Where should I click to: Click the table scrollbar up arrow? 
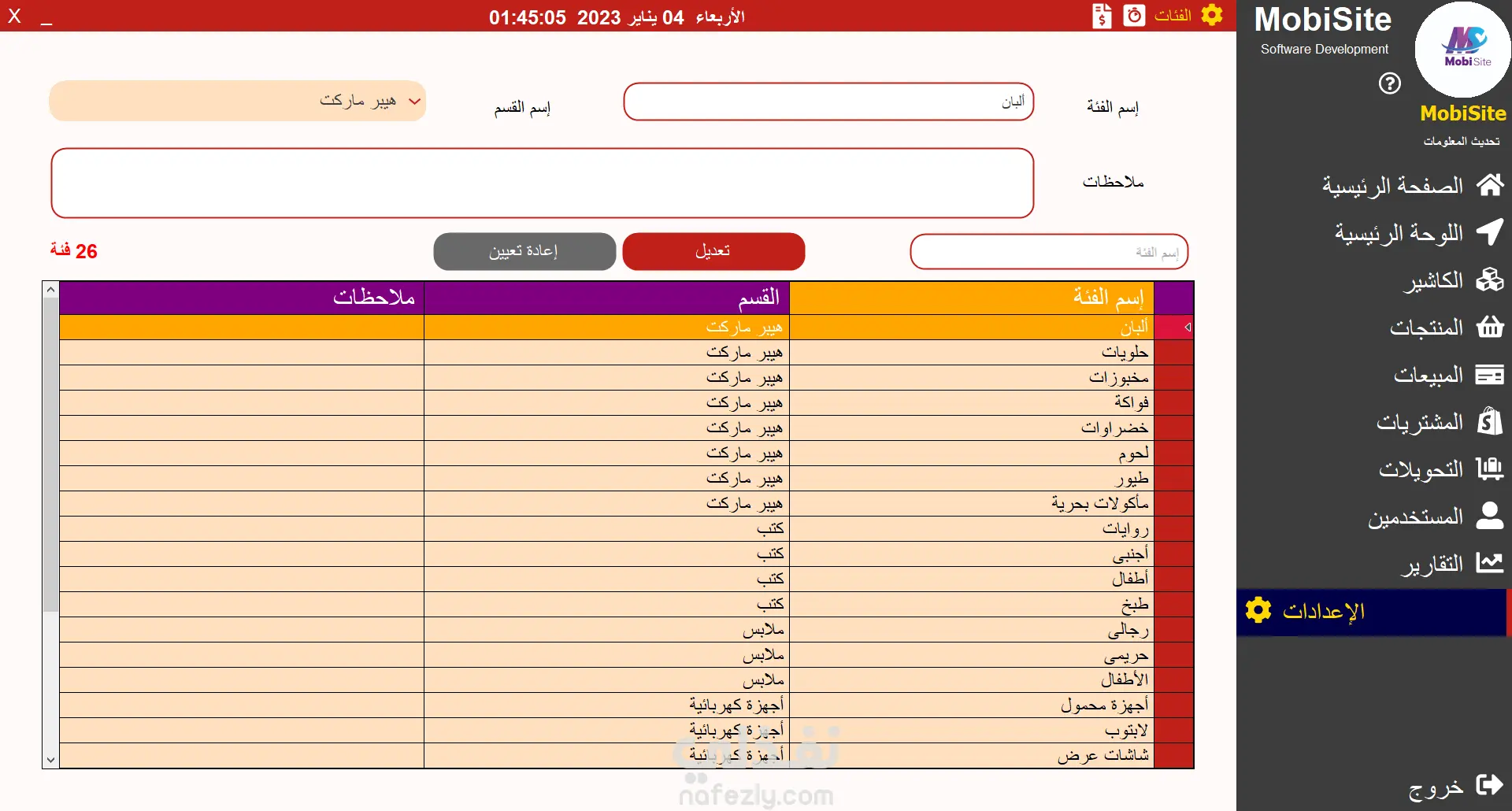(50, 289)
